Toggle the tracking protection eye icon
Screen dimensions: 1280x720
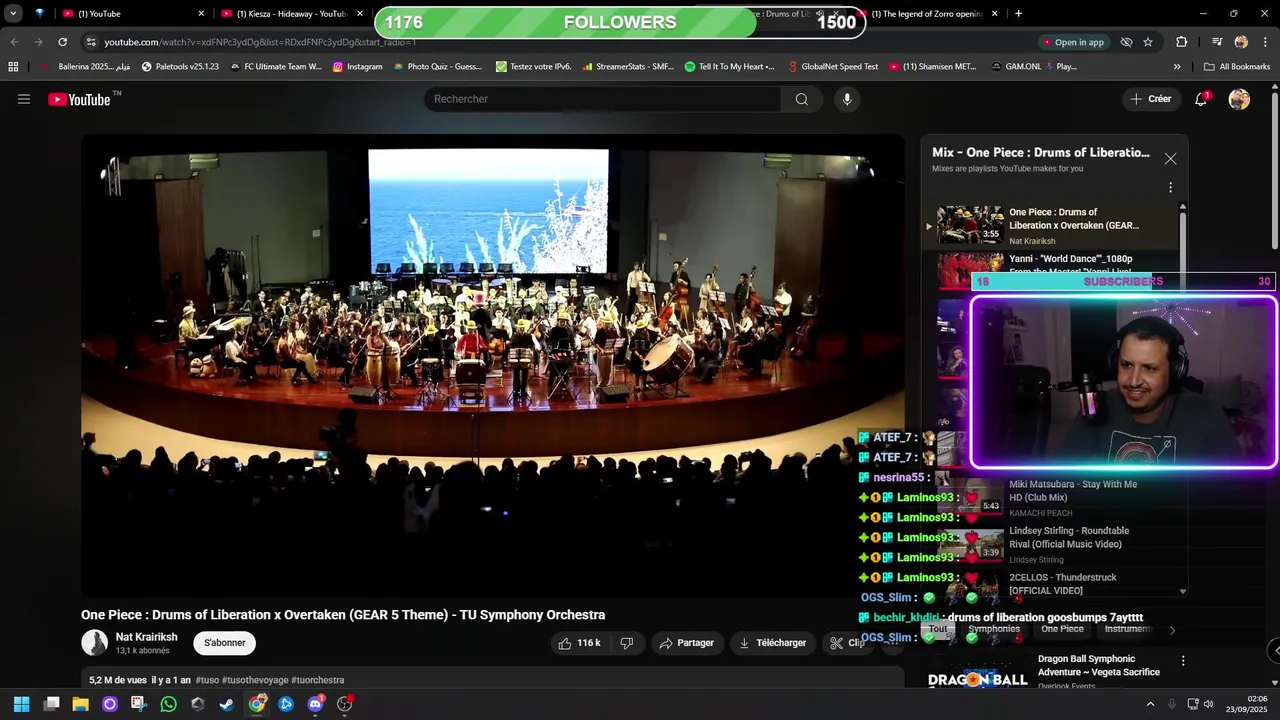coord(1126,42)
